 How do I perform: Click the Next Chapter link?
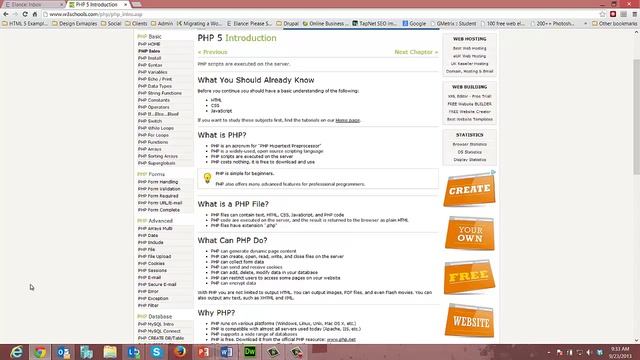pyautogui.click(x=416, y=52)
